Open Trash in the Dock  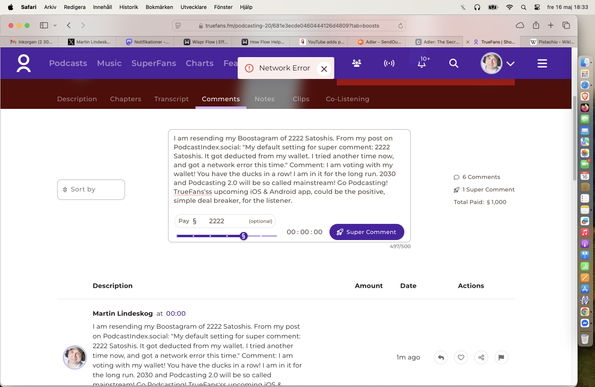(585, 338)
